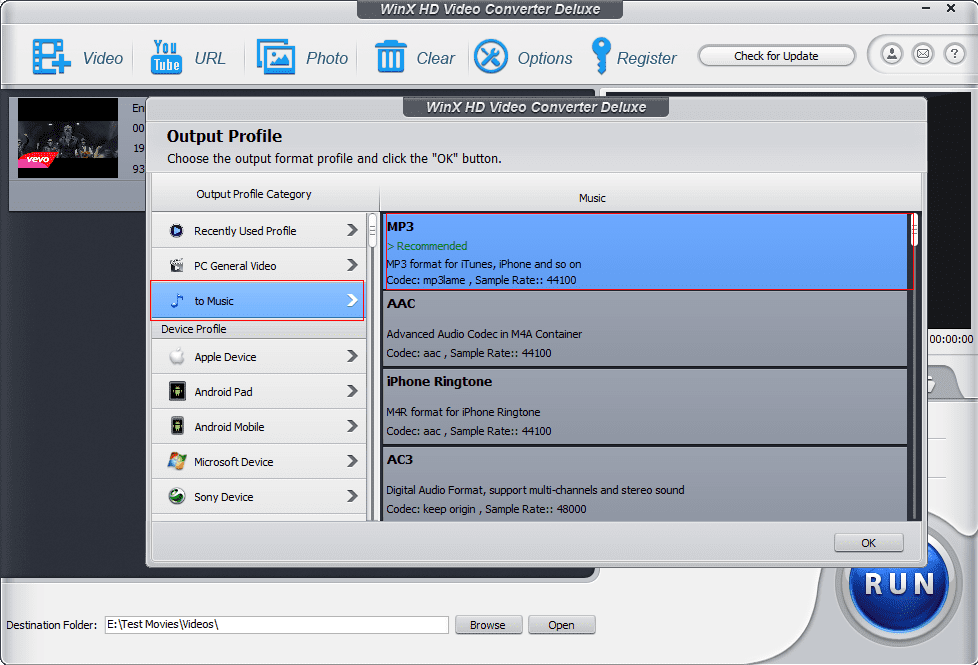Choose the PC General Video category
This screenshot has height=665, width=978.
click(259, 266)
